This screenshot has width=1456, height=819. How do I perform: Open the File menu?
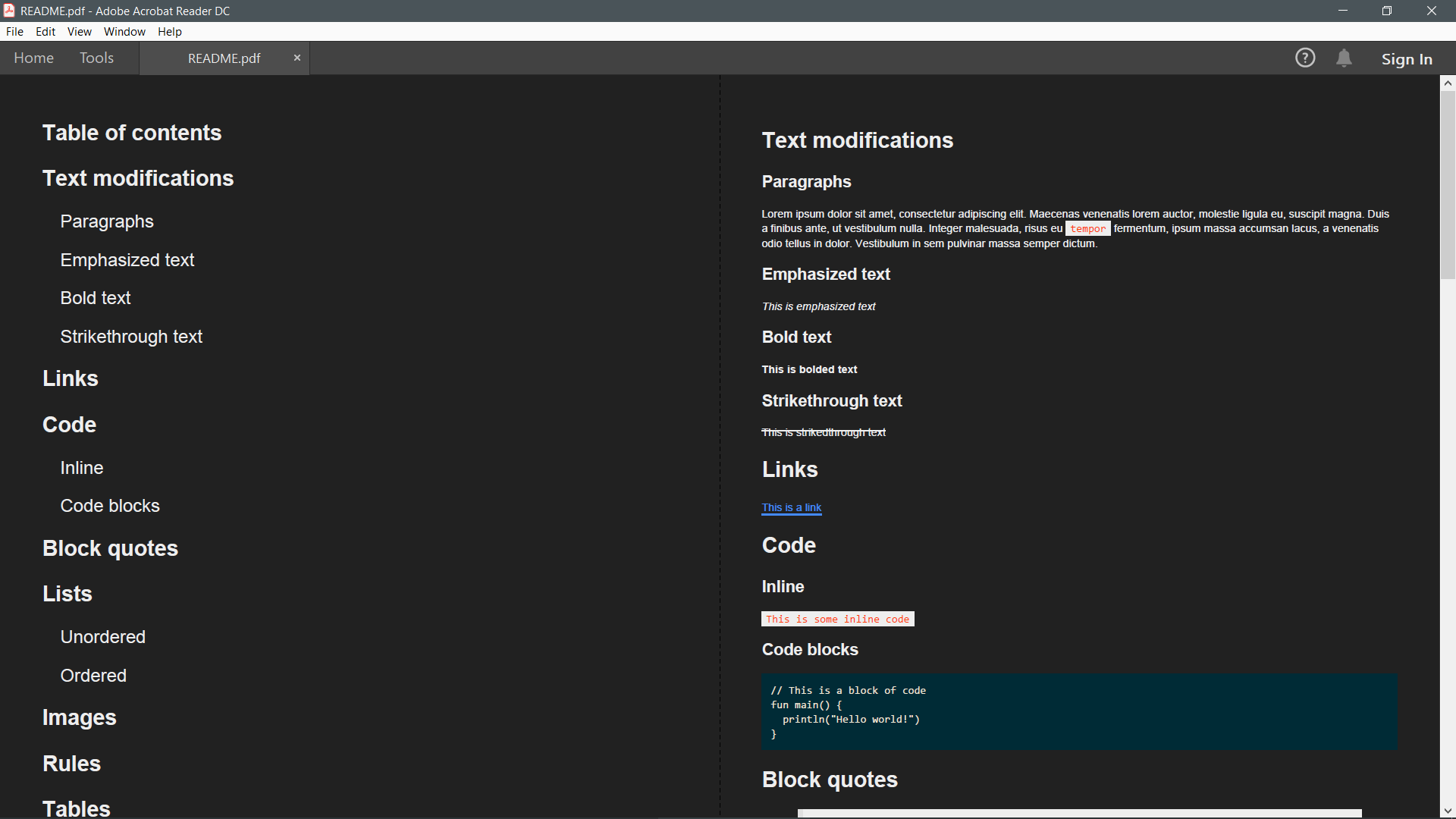tap(14, 32)
